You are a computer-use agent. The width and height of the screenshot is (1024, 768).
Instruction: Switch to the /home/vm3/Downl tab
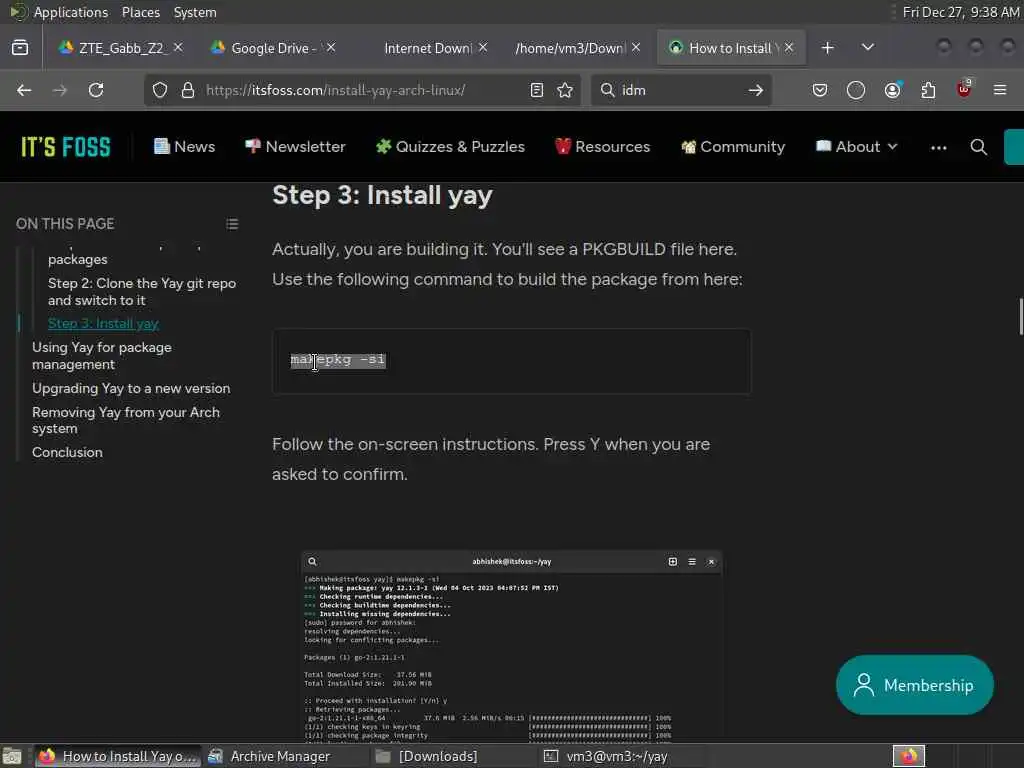[x=570, y=48]
